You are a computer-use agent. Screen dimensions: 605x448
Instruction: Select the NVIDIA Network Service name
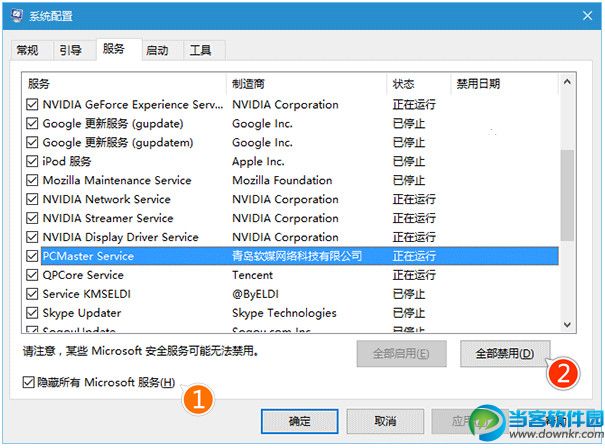106,199
